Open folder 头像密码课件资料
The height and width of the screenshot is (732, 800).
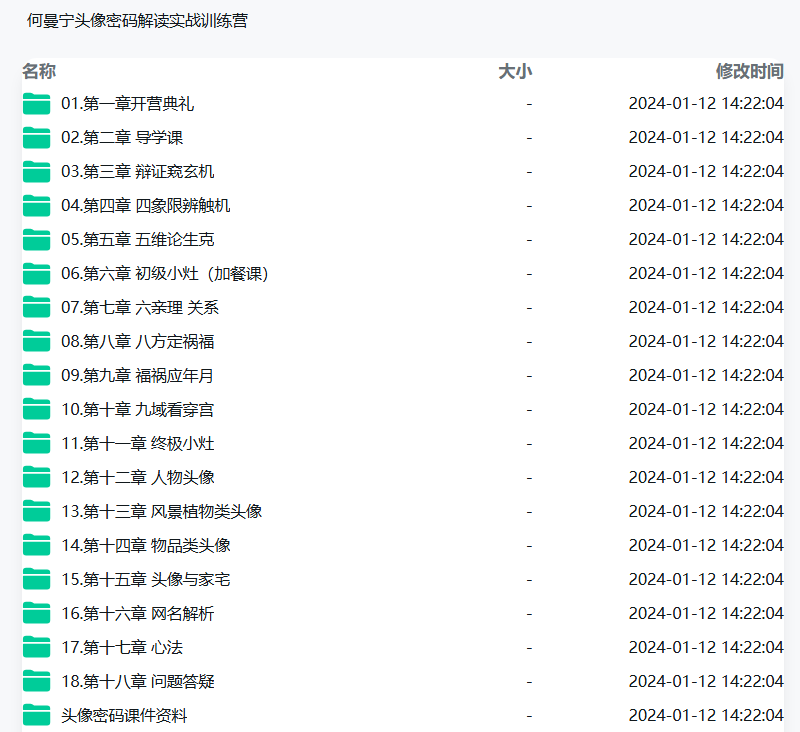pyautogui.click(x=124, y=715)
